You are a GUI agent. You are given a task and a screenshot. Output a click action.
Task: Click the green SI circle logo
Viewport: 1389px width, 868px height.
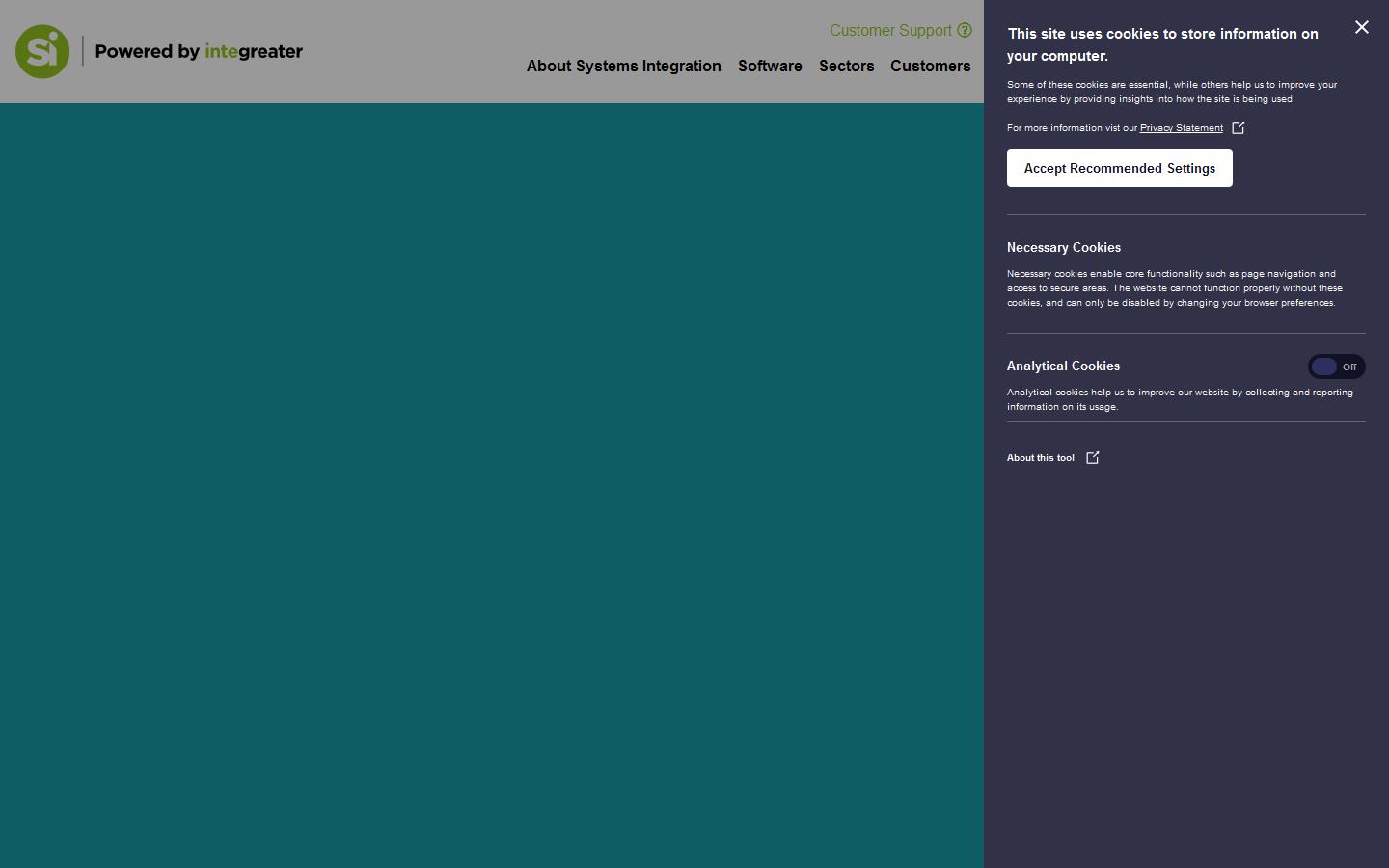[42, 51]
